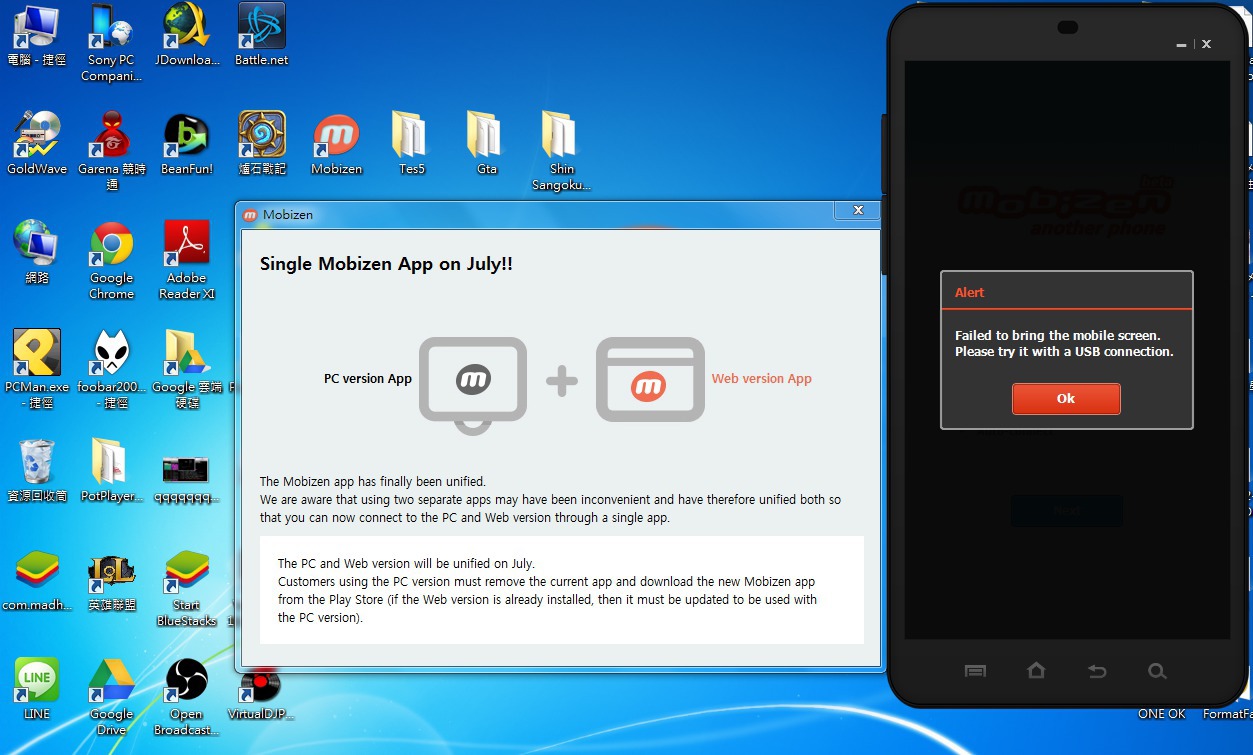This screenshot has width=1253, height=755.
Task: Click the orange 'Web version App' label
Action: pos(762,379)
